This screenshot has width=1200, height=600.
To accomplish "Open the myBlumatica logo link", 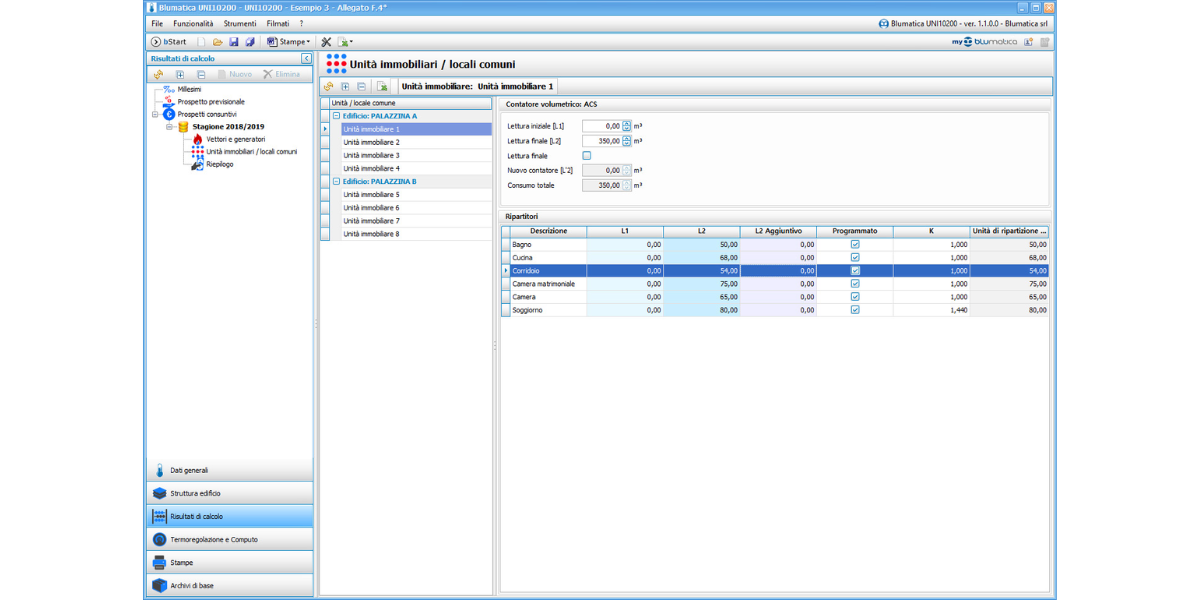I will tap(984, 42).
